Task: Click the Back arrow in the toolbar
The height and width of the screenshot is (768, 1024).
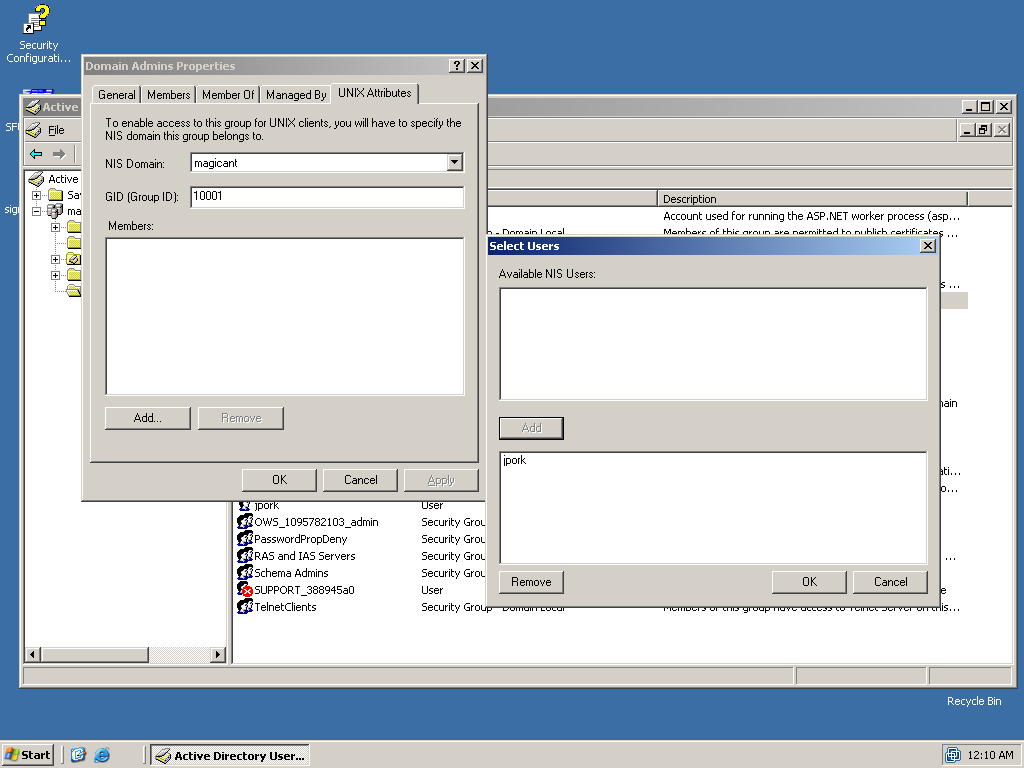Action: click(36, 154)
